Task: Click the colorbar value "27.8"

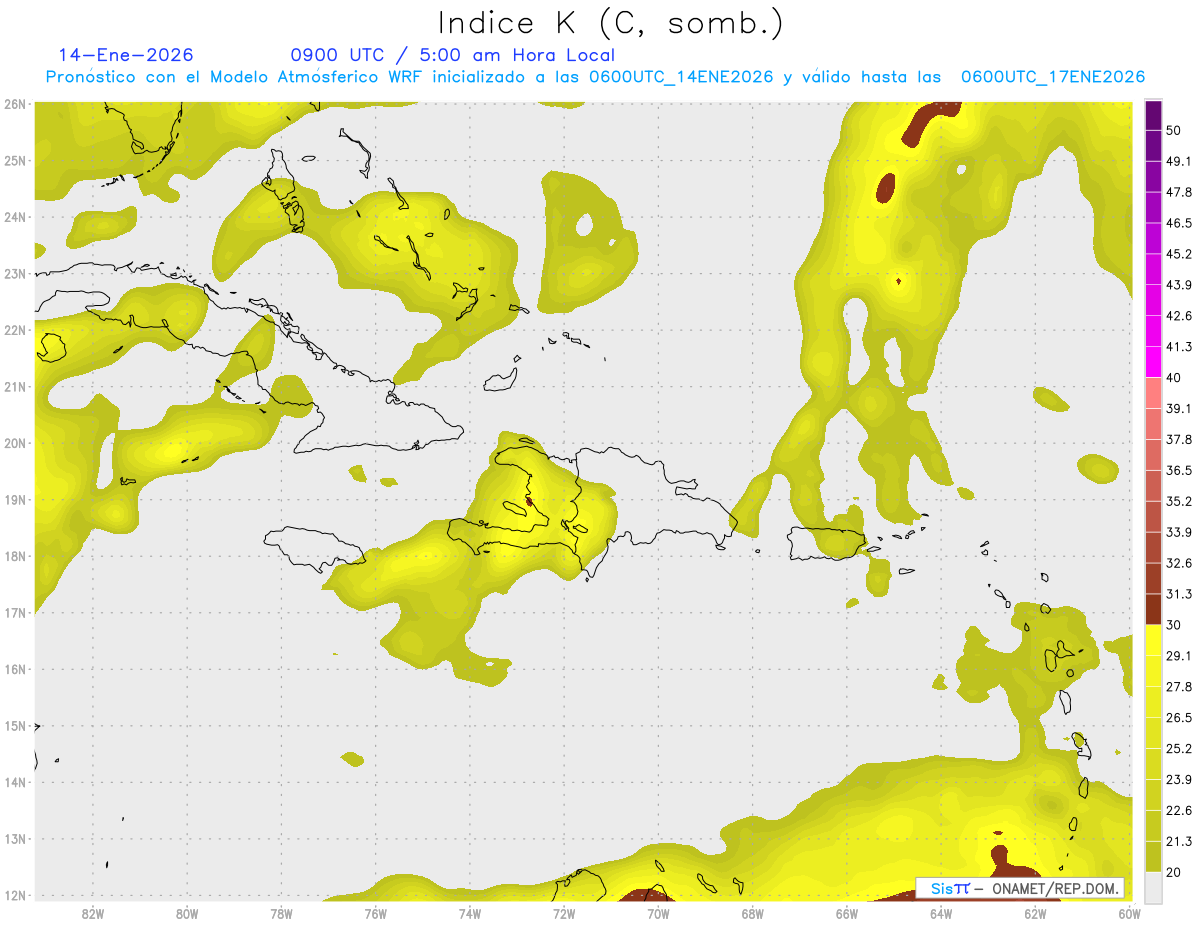Action: tap(1179, 687)
